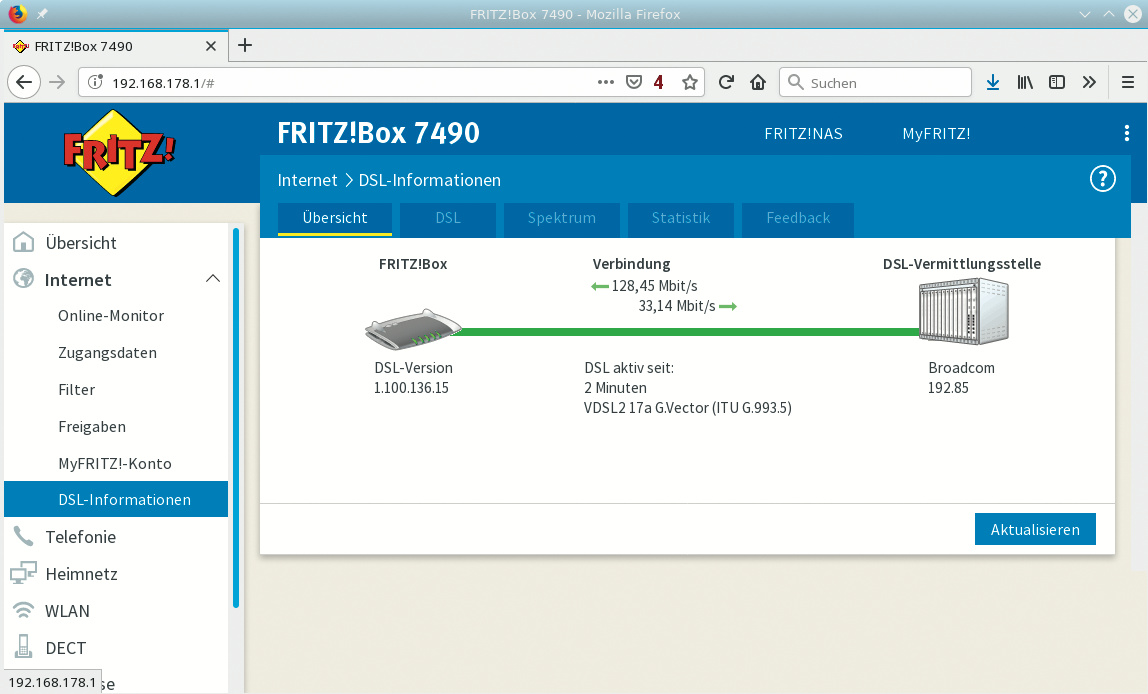Screen dimensions: 1148x694
Task: Close the FRITZ!Box 7490 tab
Action: pyautogui.click(x=211, y=46)
